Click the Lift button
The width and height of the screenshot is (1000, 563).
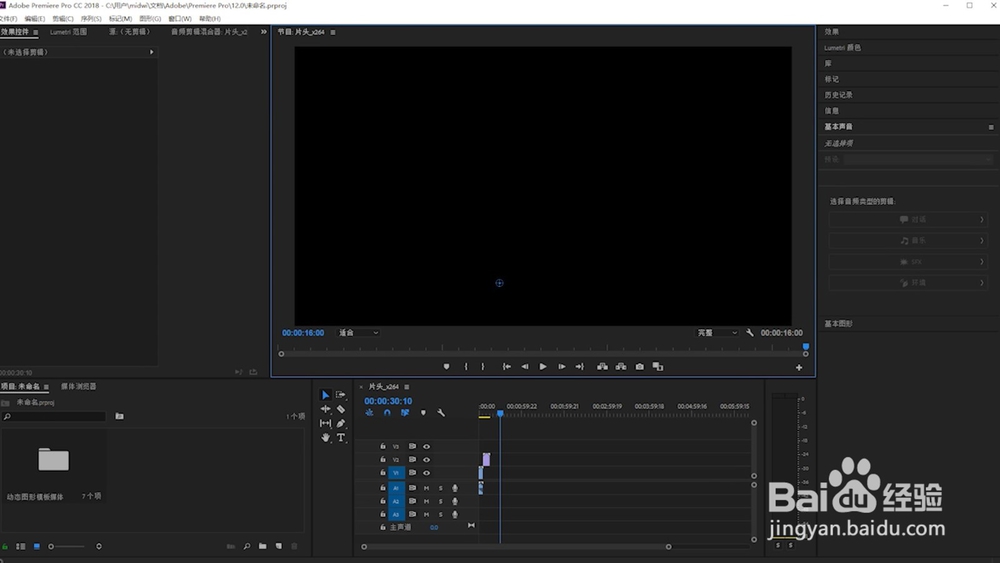(x=602, y=367)
